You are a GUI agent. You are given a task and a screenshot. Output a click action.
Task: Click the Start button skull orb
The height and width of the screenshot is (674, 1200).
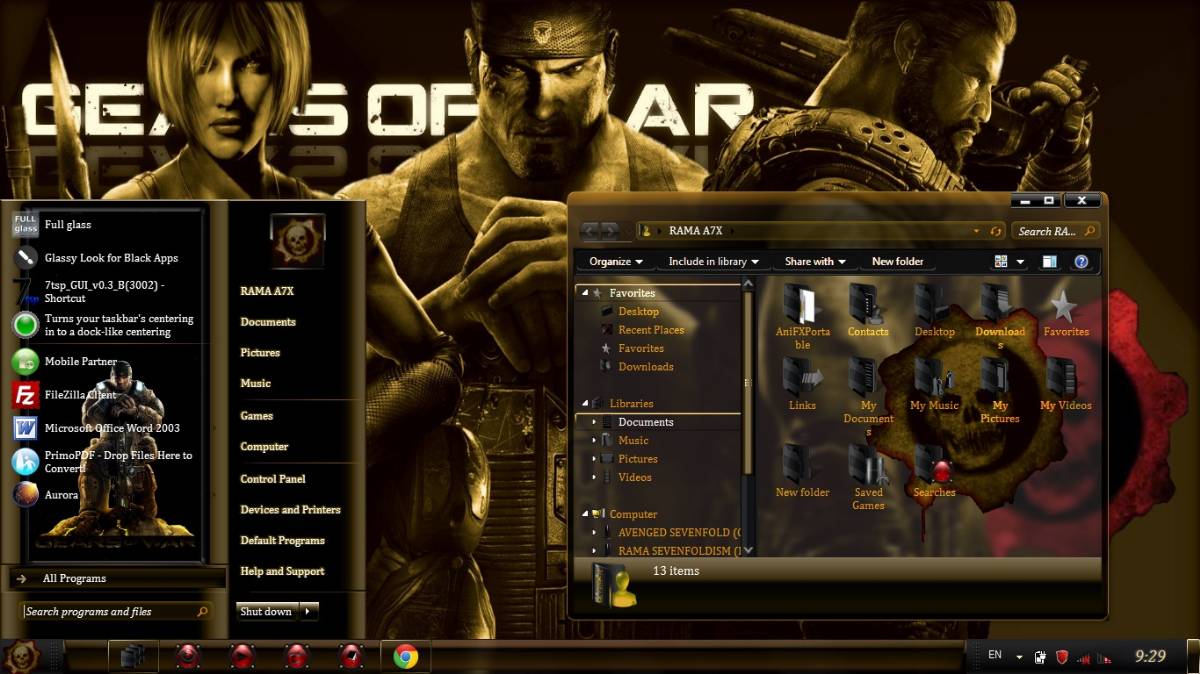[20, 656]
